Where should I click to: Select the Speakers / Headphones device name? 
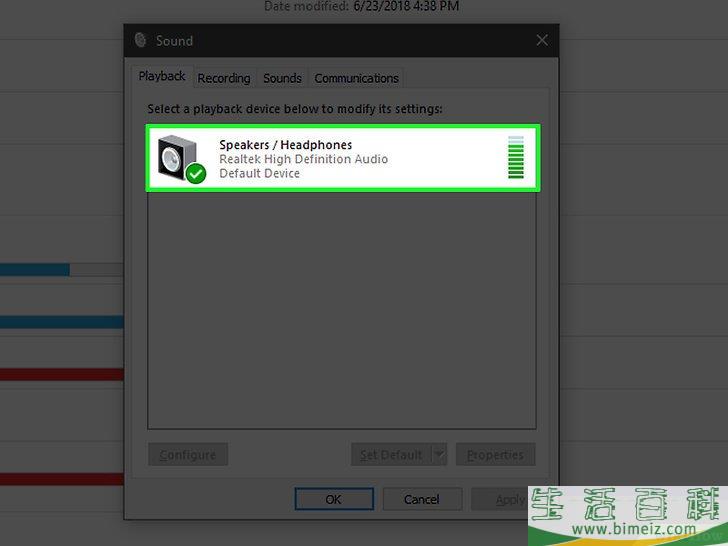click(285, 145)
